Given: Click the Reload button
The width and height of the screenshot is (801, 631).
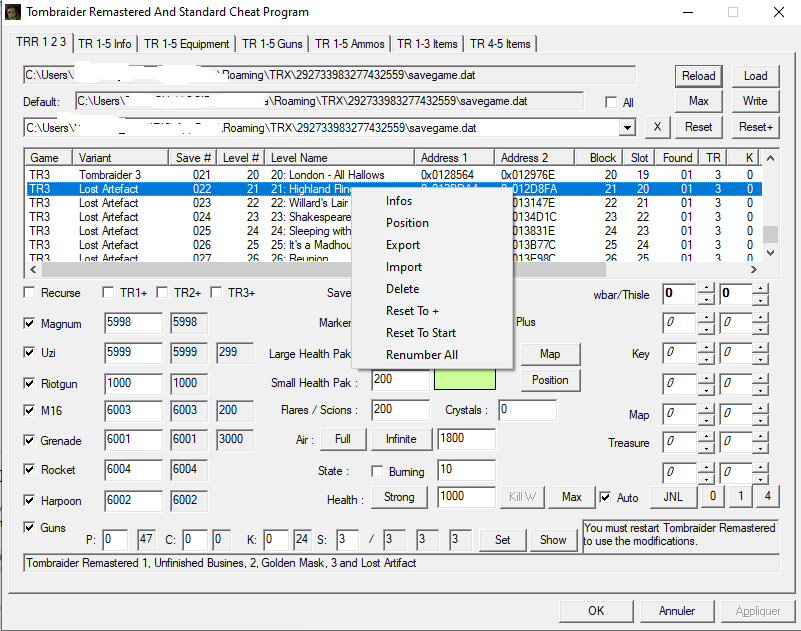Looking at the screenshot, I should coord(698,76).
